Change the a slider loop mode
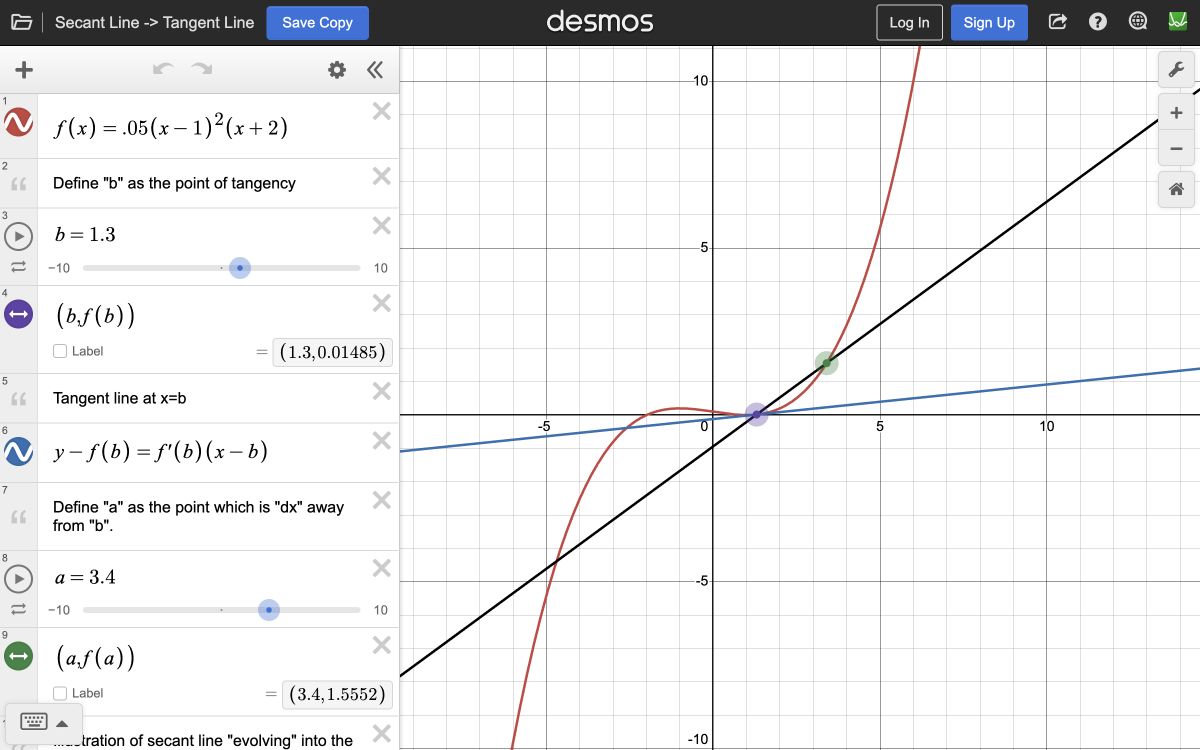This screenshot has height=750, width=1200. [19, 609]
